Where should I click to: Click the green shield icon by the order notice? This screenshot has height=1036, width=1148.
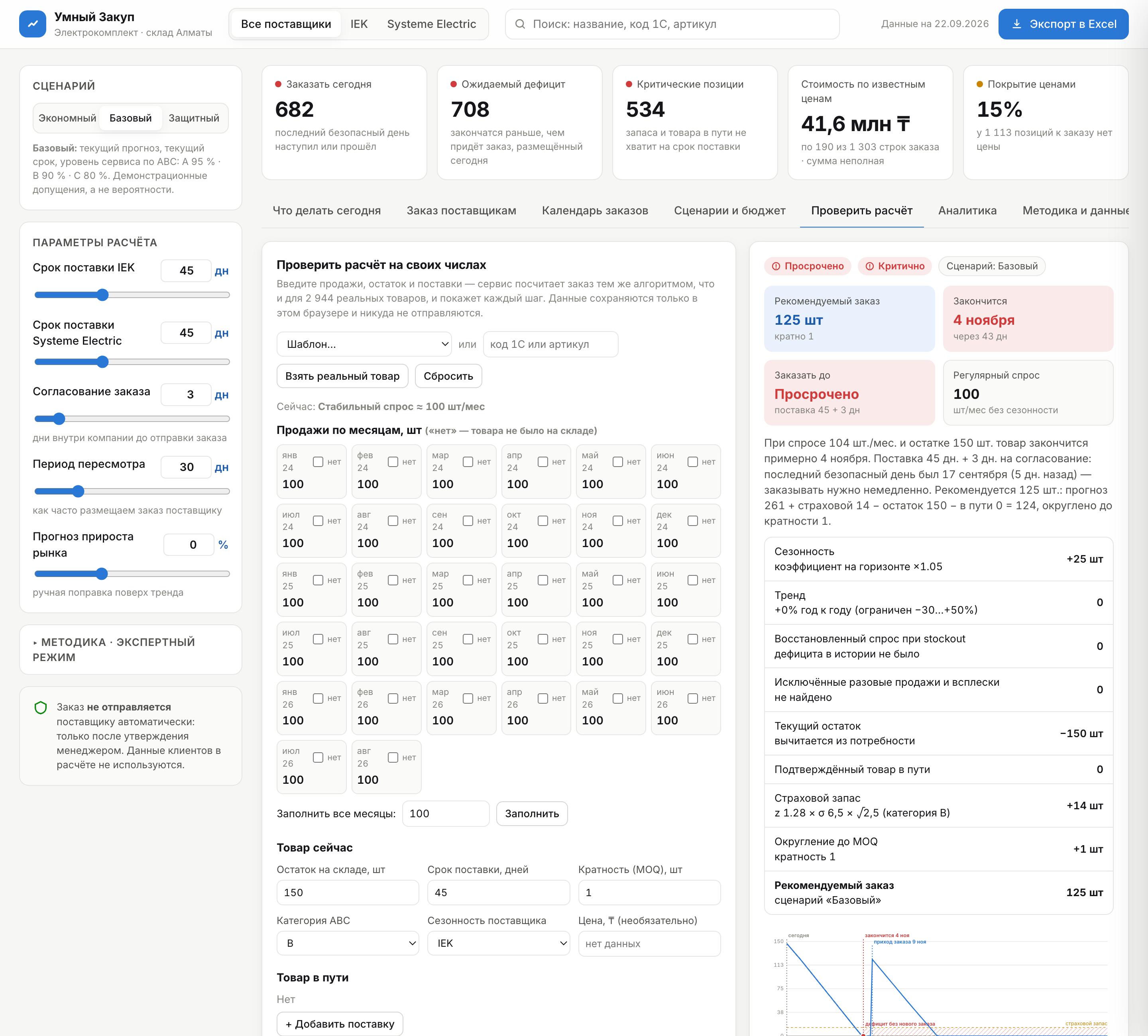(x=40, y=708)
